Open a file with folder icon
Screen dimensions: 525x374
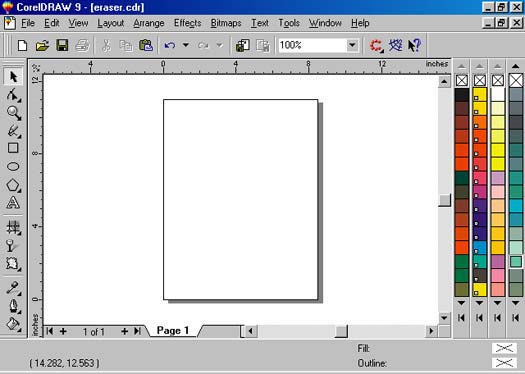coord(43,45)
